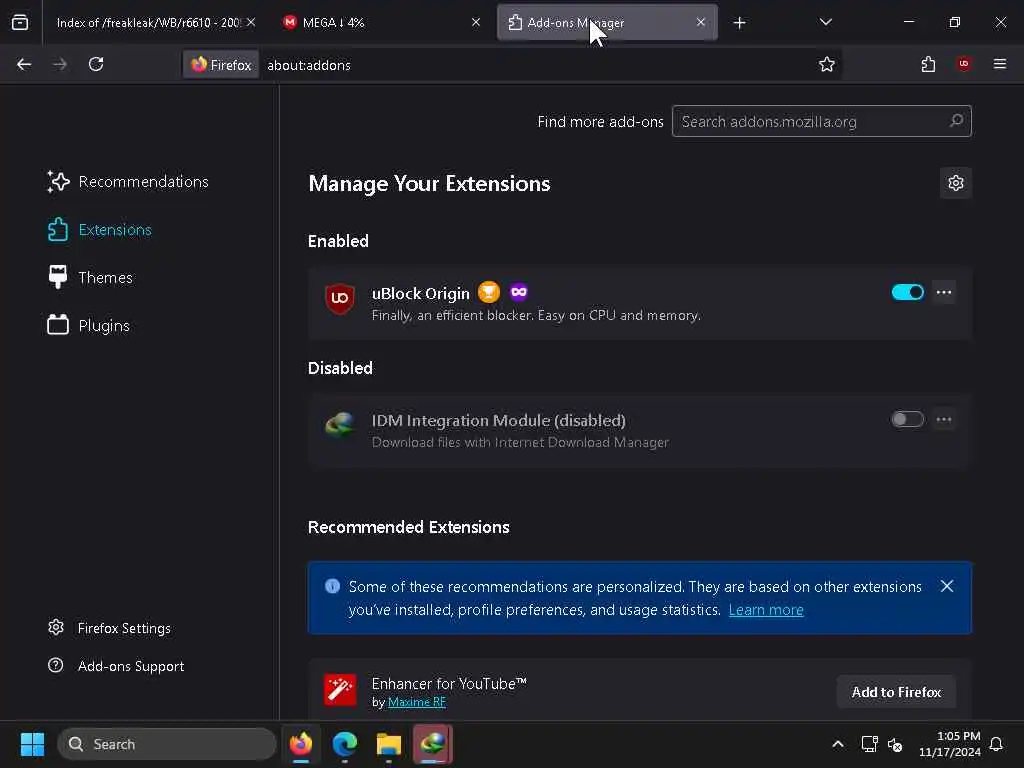1024x768 pixels.
Task: Click the Windows taskbar Search box
Action: pyautogui.click(x=167, y=744)
